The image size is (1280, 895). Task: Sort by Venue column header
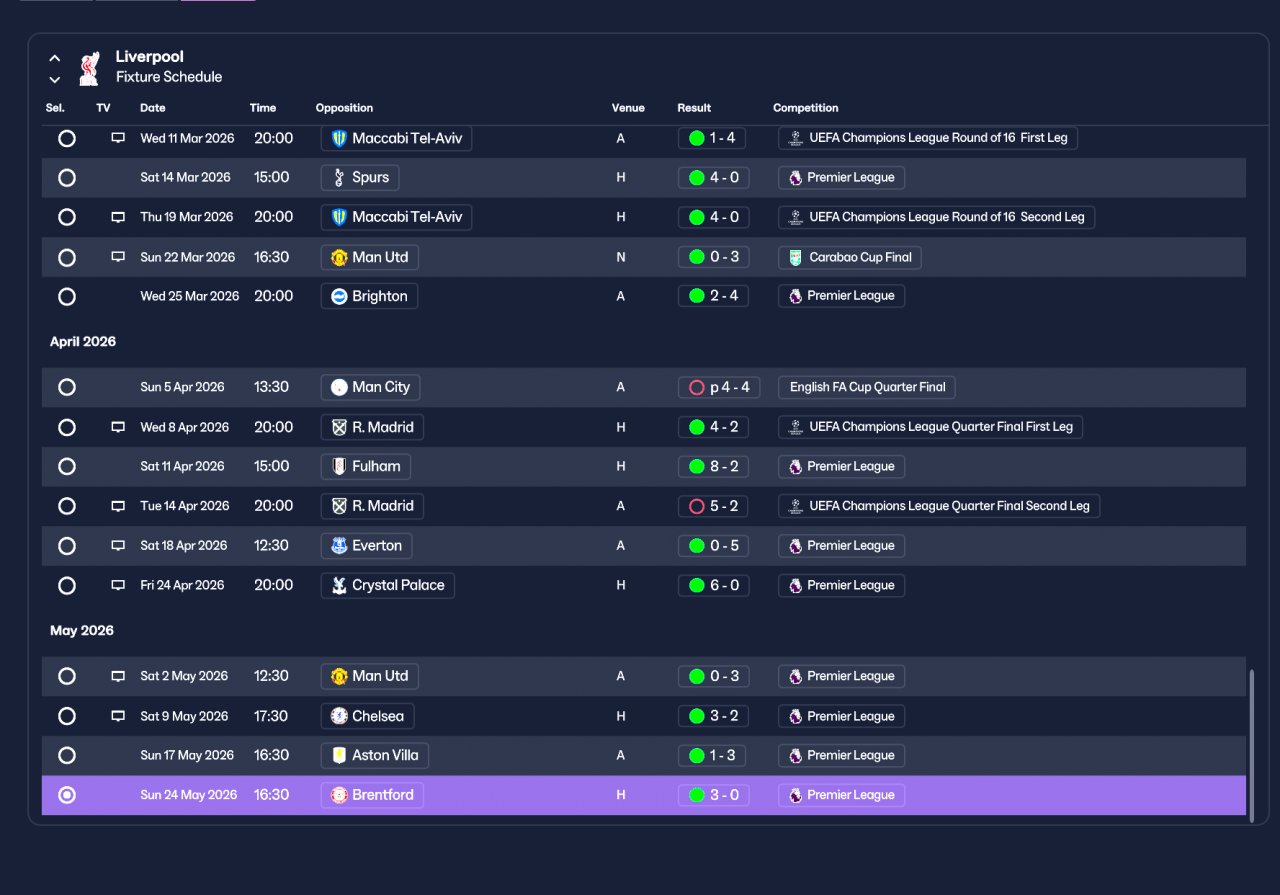pyautogui.click(x=628, y=108)
